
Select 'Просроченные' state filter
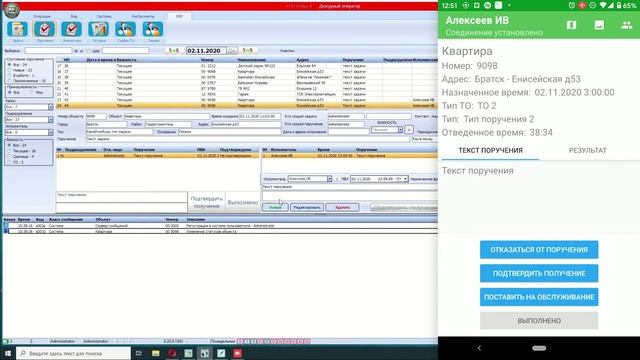pyautogui.click(x=9, y=81)
